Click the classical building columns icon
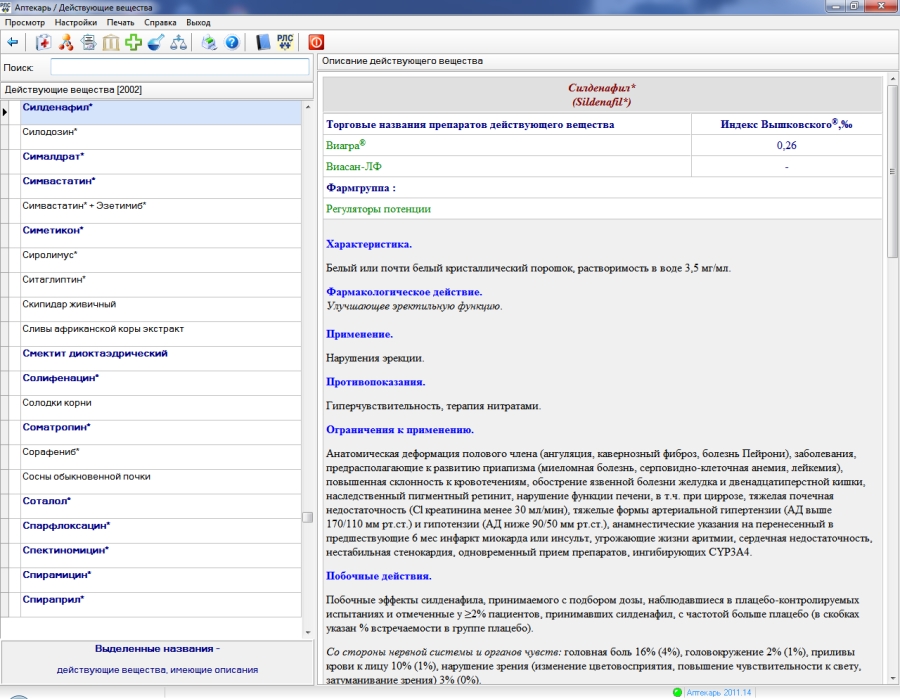The image size is (900, 699). (110, 42)
